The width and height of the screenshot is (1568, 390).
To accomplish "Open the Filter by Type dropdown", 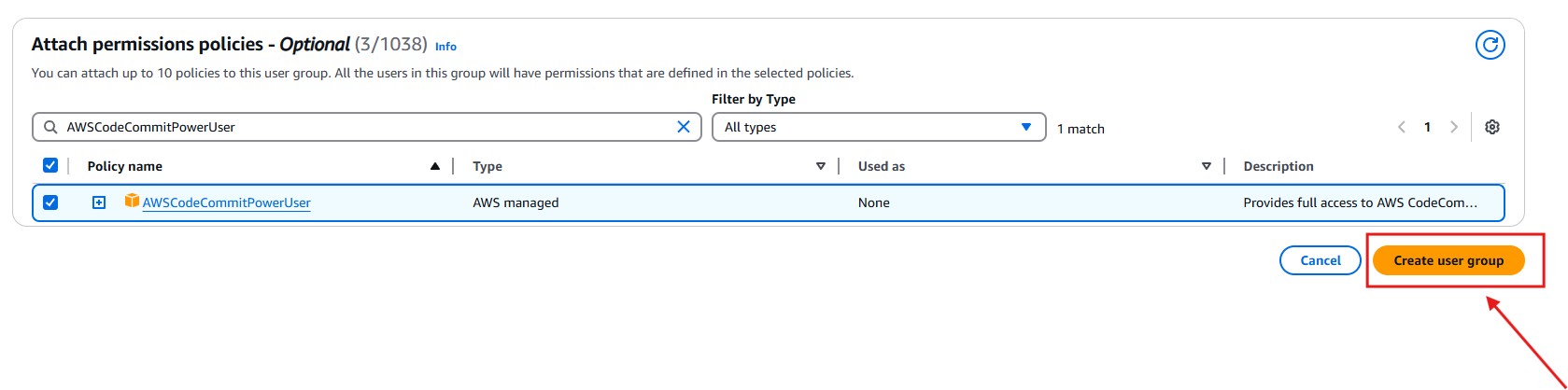I will [x=878, y=127].
